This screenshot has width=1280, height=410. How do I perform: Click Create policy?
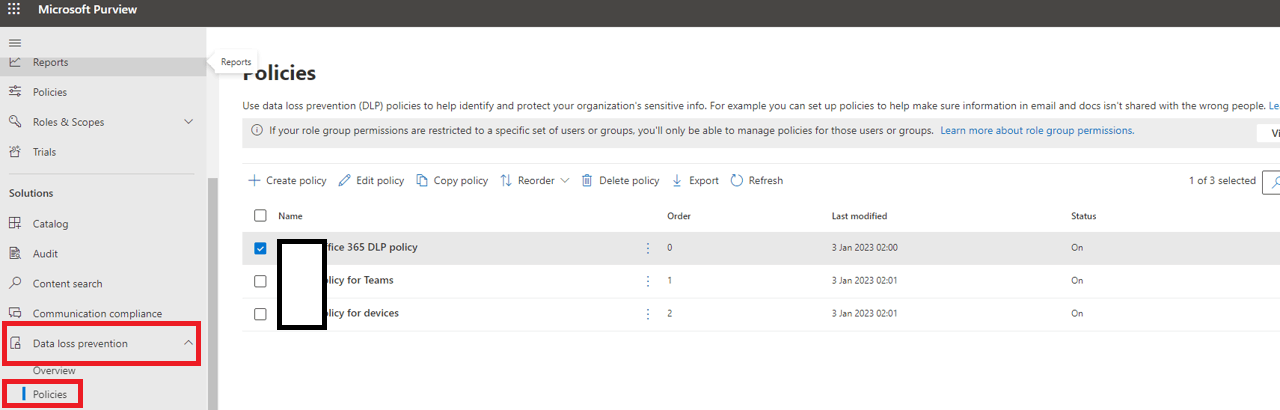[x=287, y=181]
